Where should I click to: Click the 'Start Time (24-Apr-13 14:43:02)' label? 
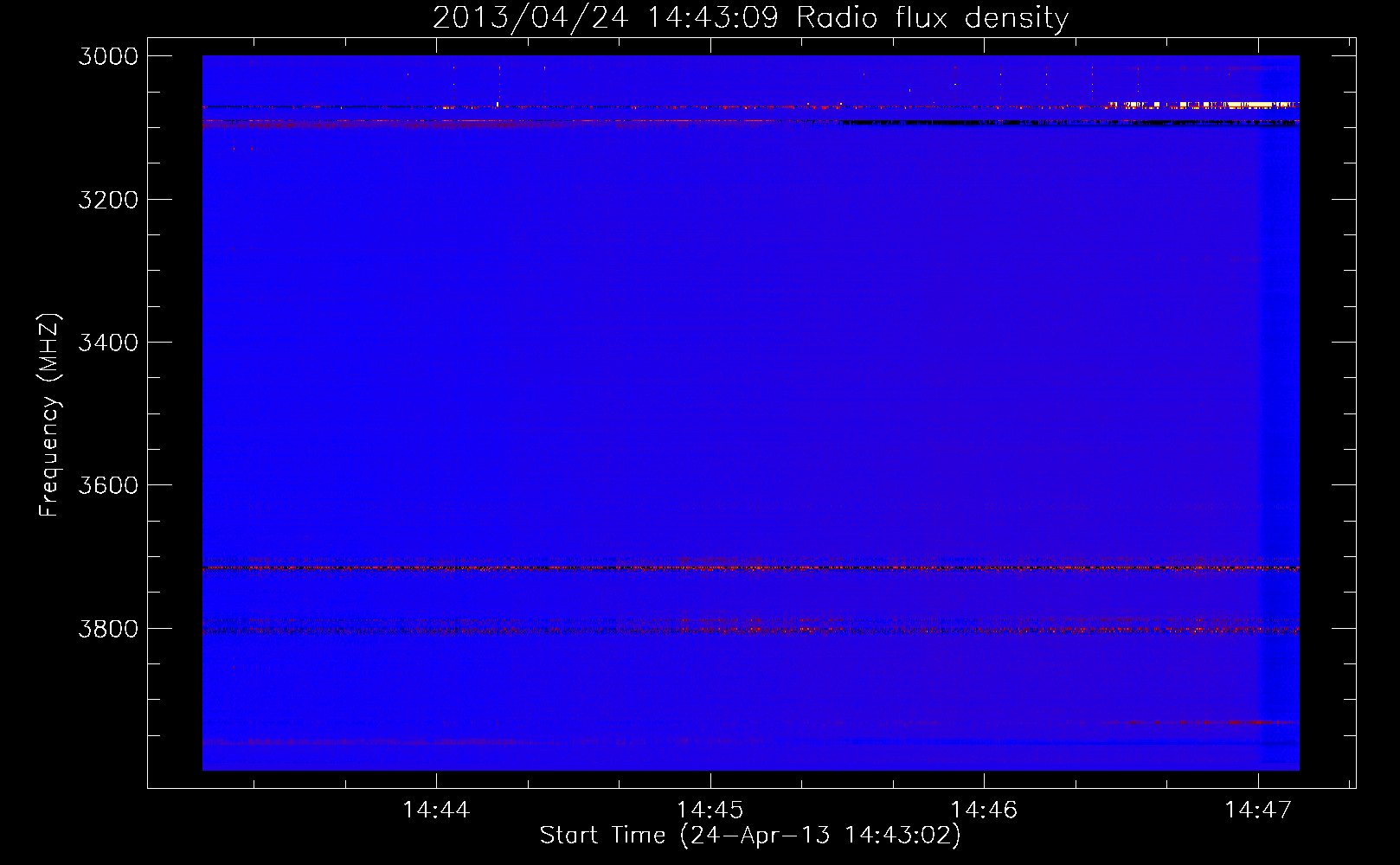(750, 836)
